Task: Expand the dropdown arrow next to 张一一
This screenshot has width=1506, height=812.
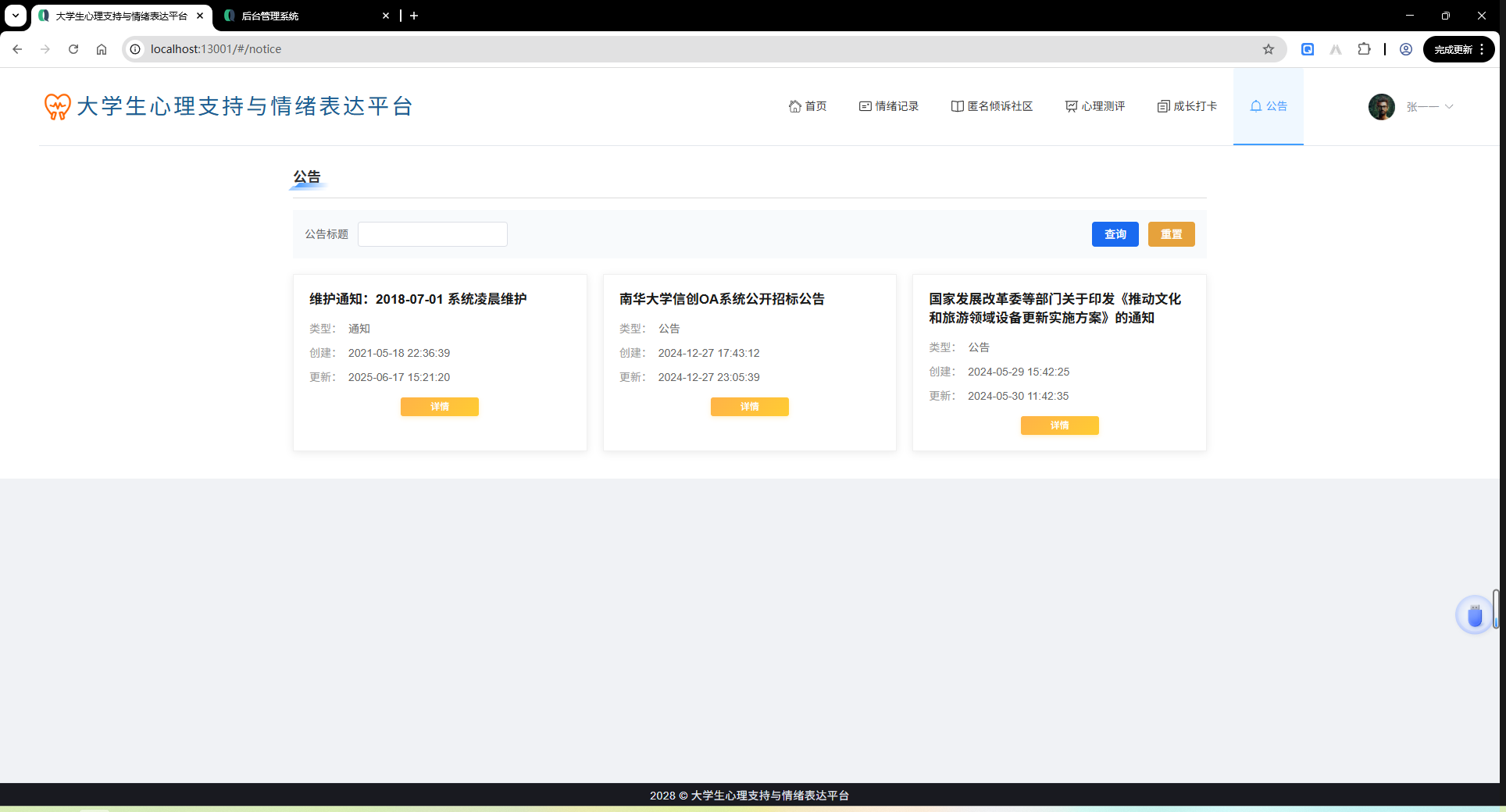Action: tap(1450, 106)
